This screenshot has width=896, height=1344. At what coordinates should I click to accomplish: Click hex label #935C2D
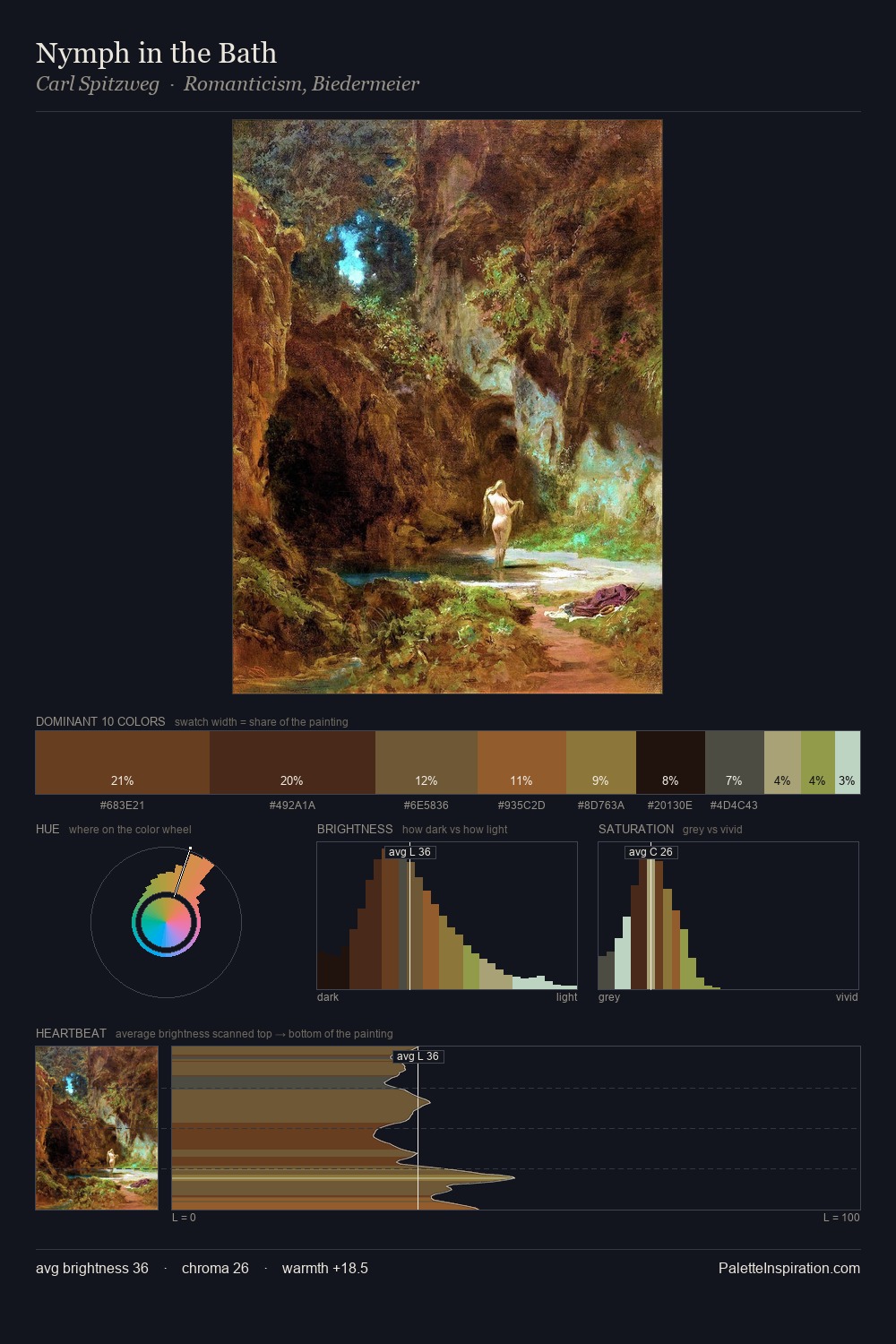521,806
